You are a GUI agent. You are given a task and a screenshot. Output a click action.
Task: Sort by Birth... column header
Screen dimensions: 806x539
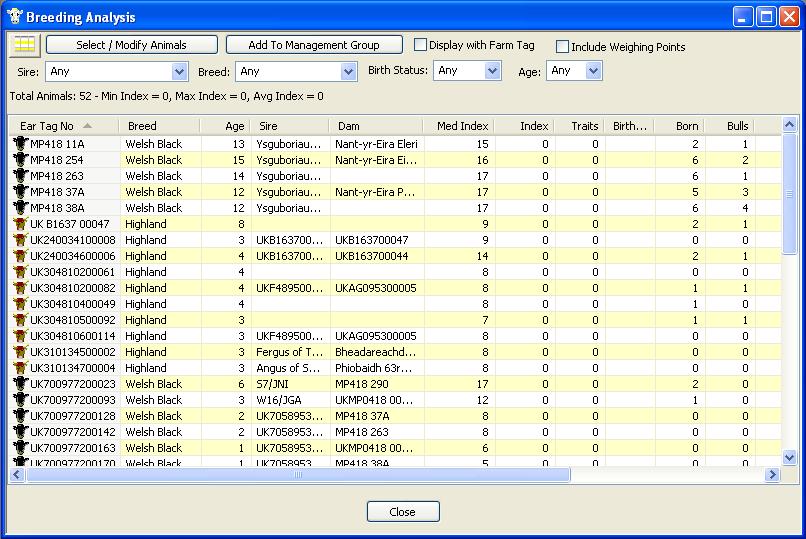coord(629,126)
